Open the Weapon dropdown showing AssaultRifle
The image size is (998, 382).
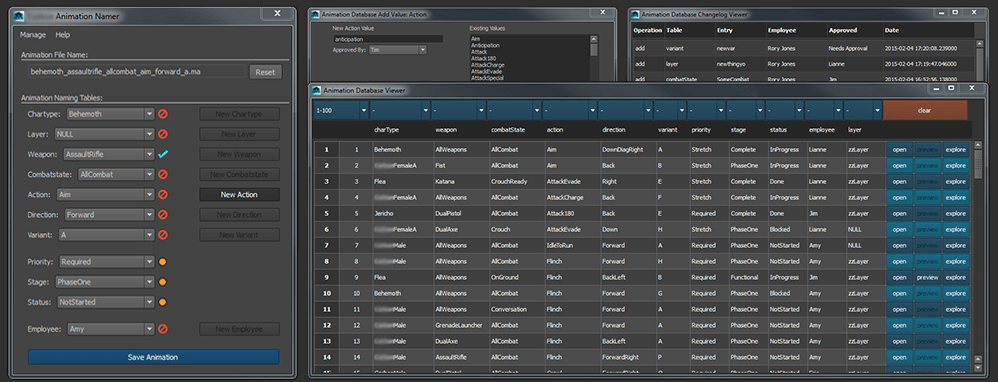pos(109,154)
